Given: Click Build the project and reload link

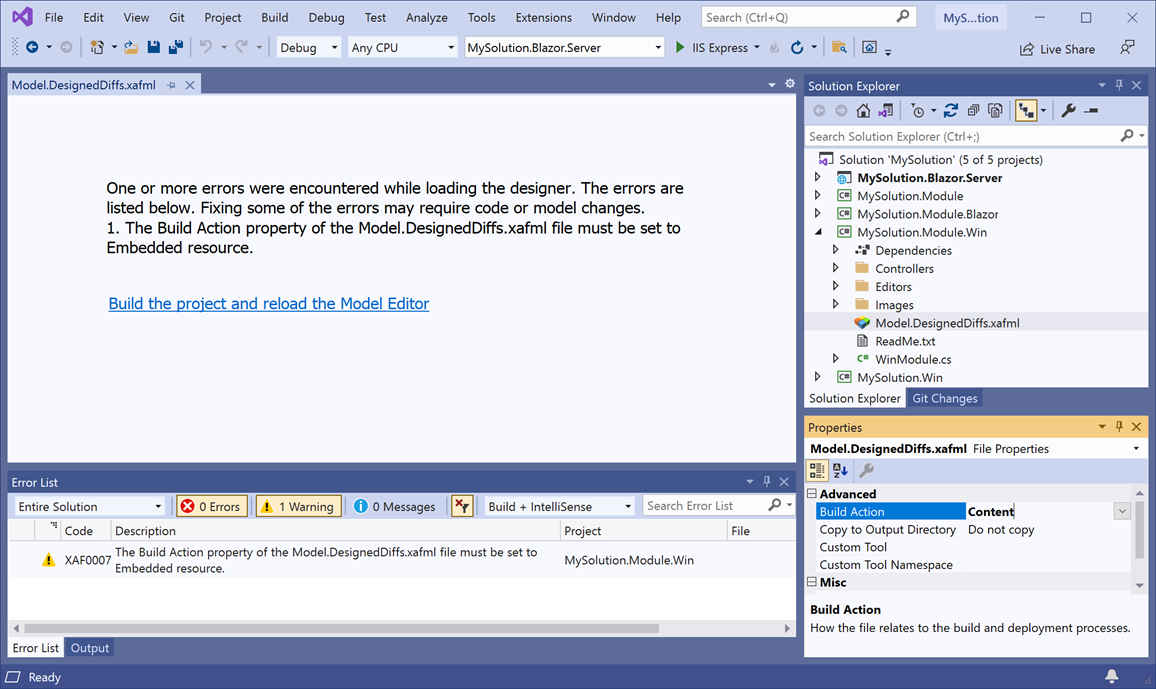Looking at the screenshot, I should point(268,304).
